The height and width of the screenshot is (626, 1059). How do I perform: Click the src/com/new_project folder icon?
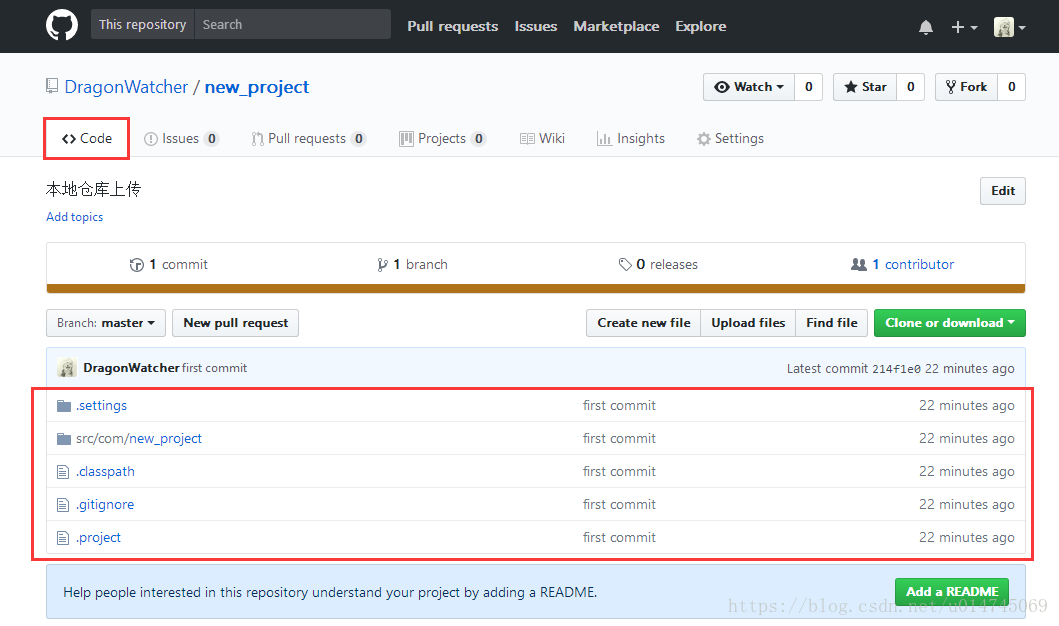coord(64,438)
